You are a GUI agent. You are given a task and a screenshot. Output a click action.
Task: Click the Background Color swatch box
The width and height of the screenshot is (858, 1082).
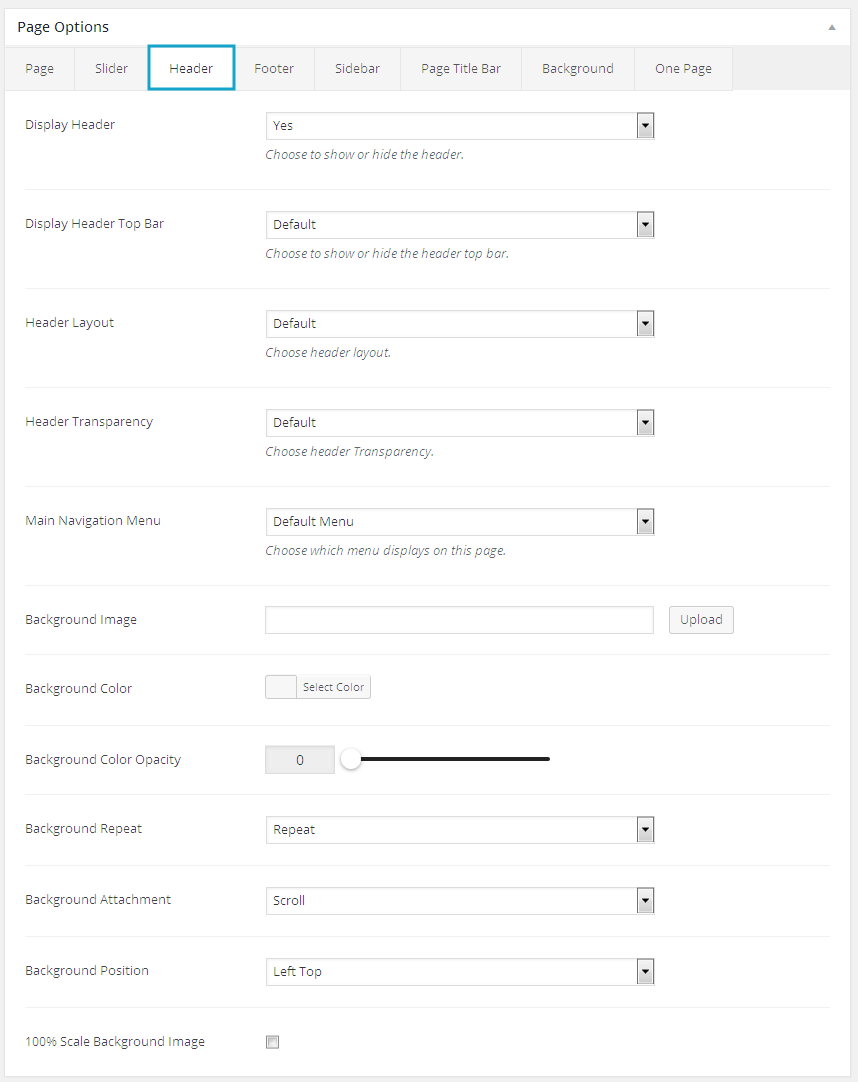pyautogui.click(x=281, y=687)
